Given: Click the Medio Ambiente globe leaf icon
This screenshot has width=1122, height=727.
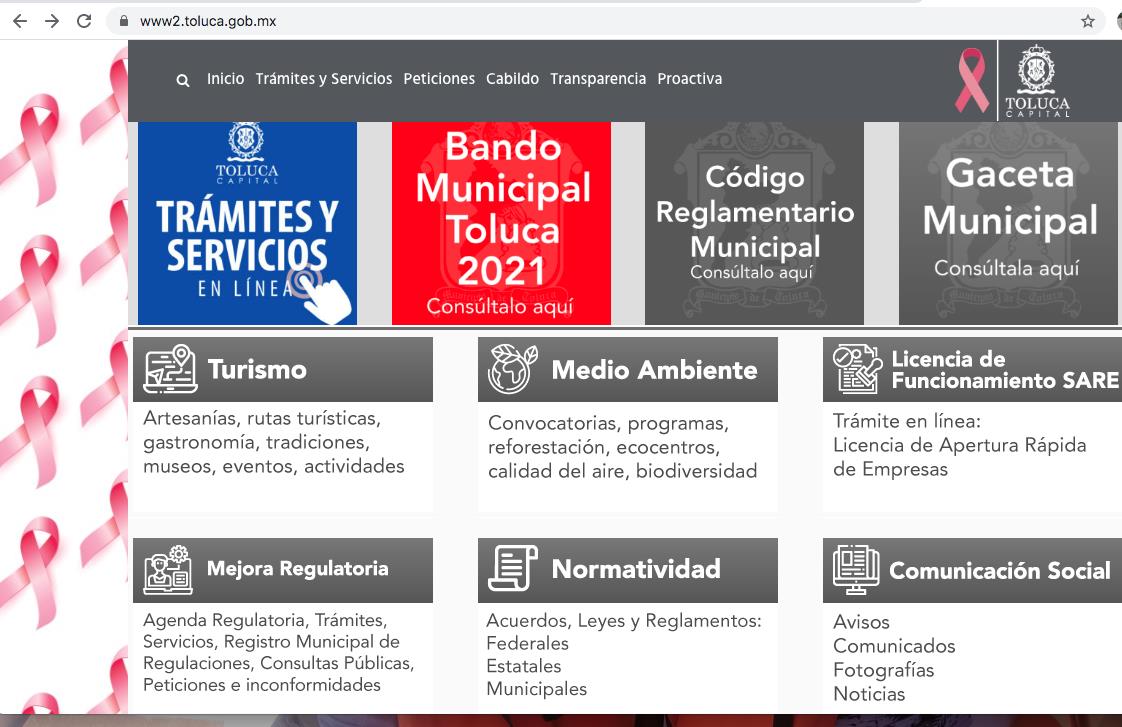Looking at the screenshot, I should coord(512,369).
